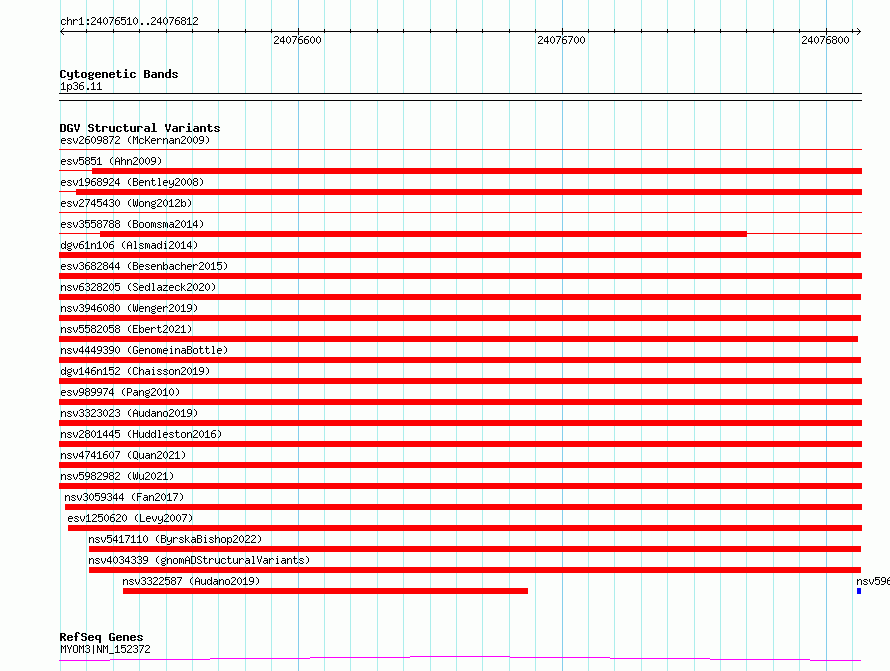Click the magenta MYOM3 gene line

click(460, 659)
